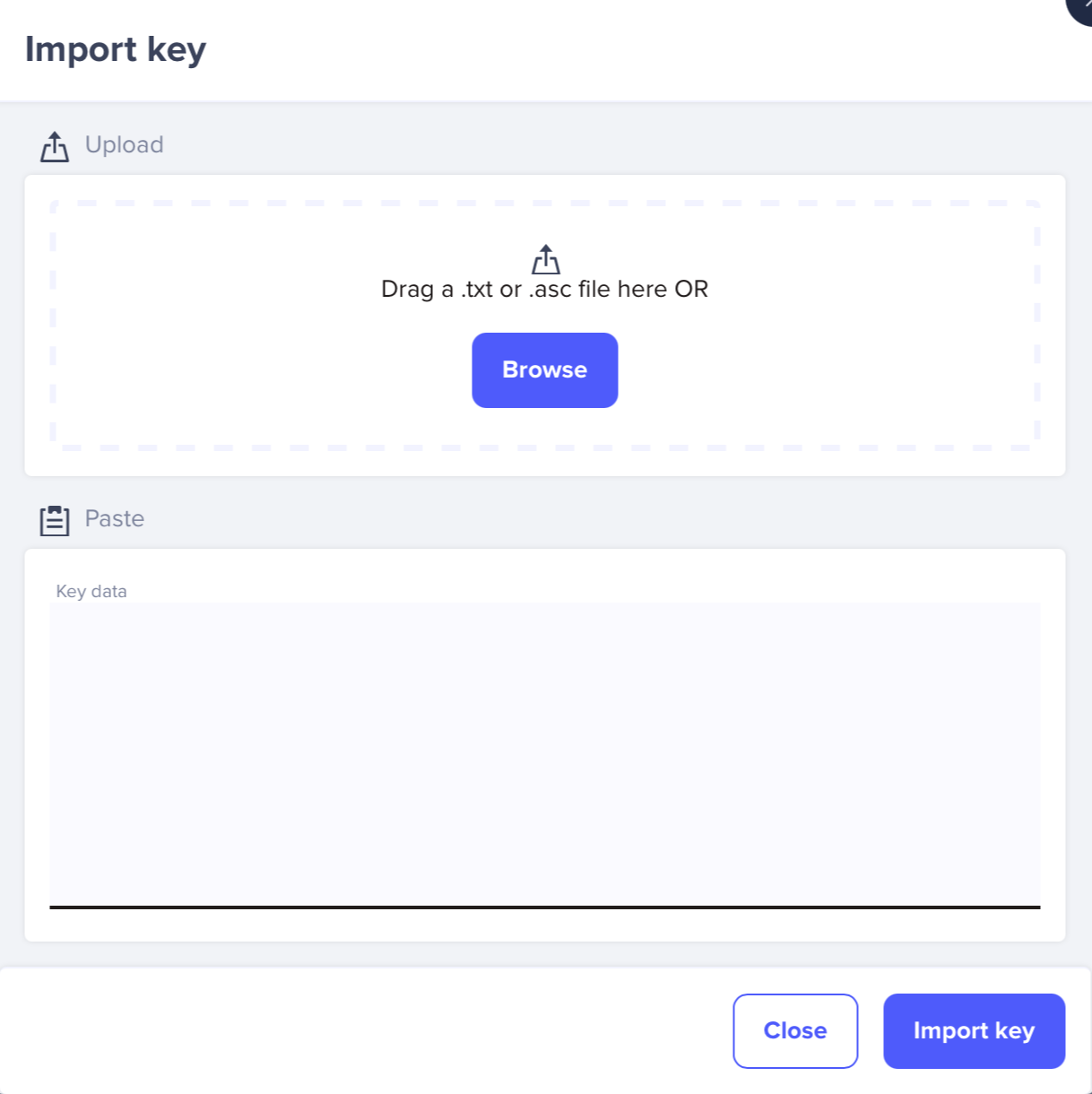Click the Key data field label

pyautogui.click(x=91, y=591)
